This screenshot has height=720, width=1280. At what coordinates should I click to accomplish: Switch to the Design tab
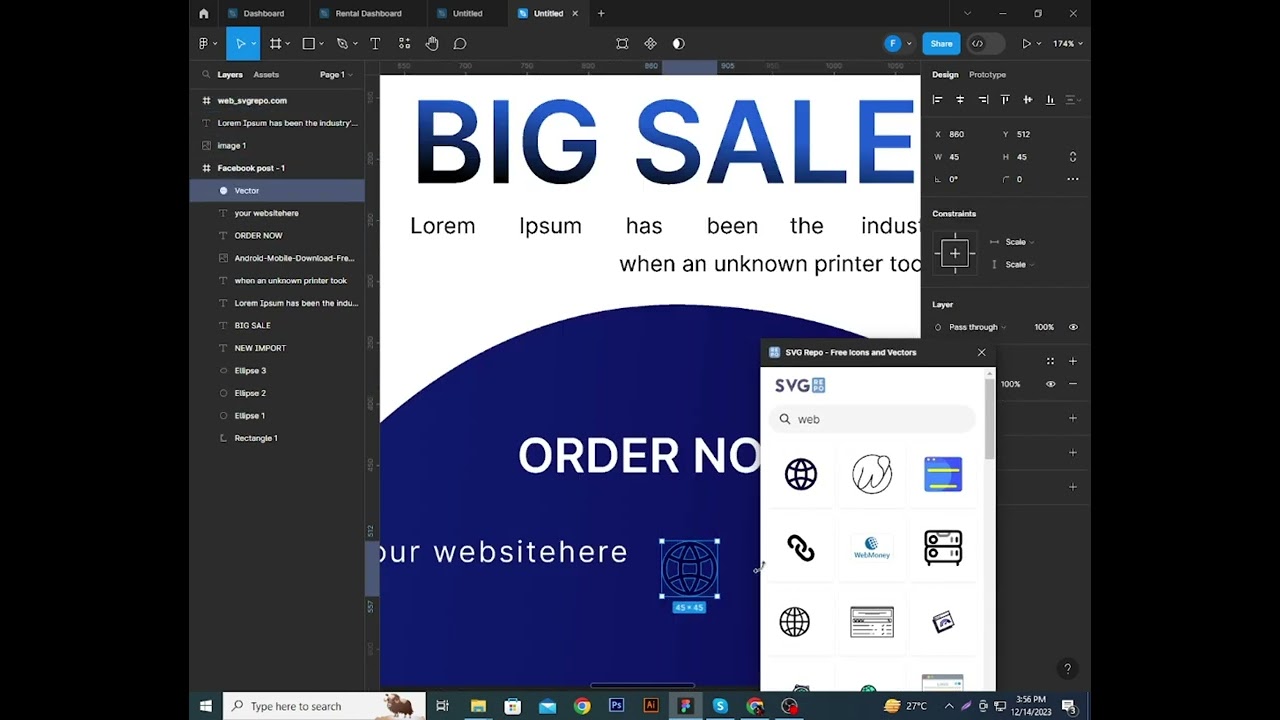[945, 75]
